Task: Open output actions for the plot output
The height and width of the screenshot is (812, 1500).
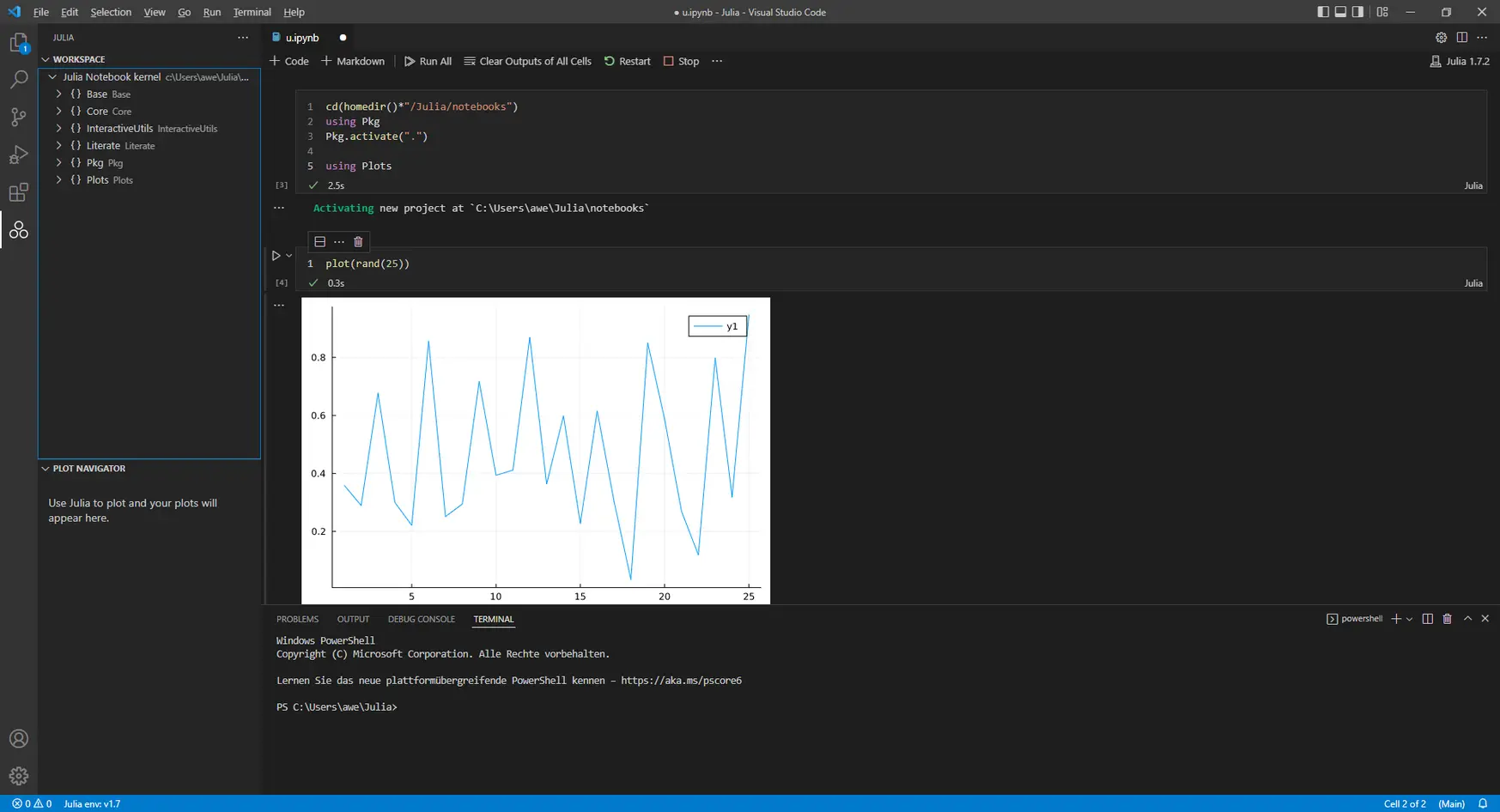Action: pos(279,306)
